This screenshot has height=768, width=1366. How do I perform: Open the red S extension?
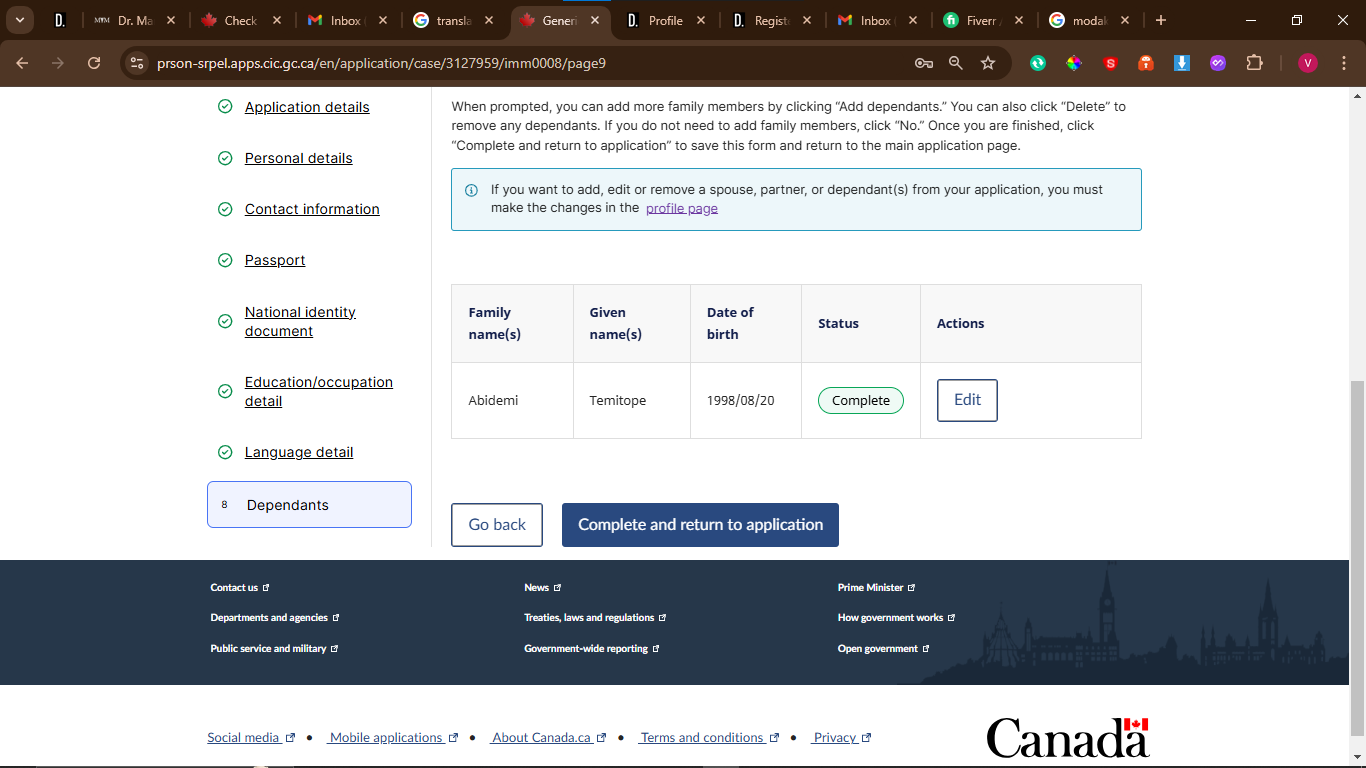[x=1110, y=63]
